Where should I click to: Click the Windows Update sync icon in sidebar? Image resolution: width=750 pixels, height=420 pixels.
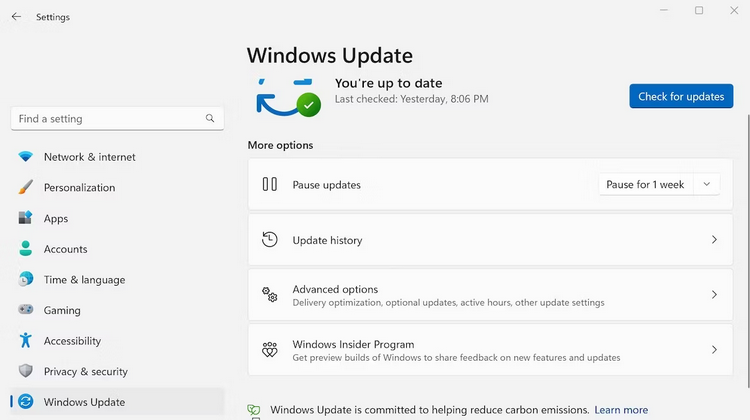pyautogui.click(x=25, y=401)
